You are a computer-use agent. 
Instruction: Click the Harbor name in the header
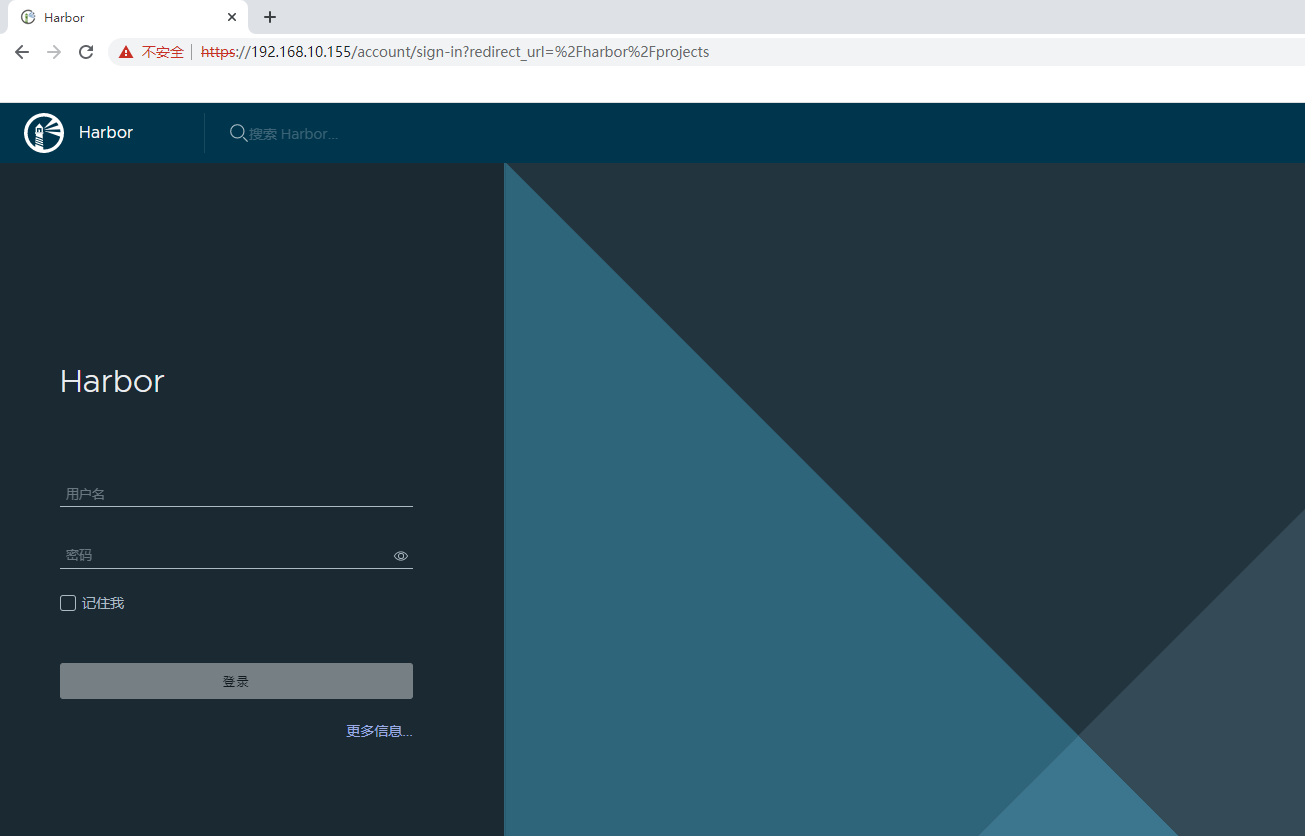point(106,133)
